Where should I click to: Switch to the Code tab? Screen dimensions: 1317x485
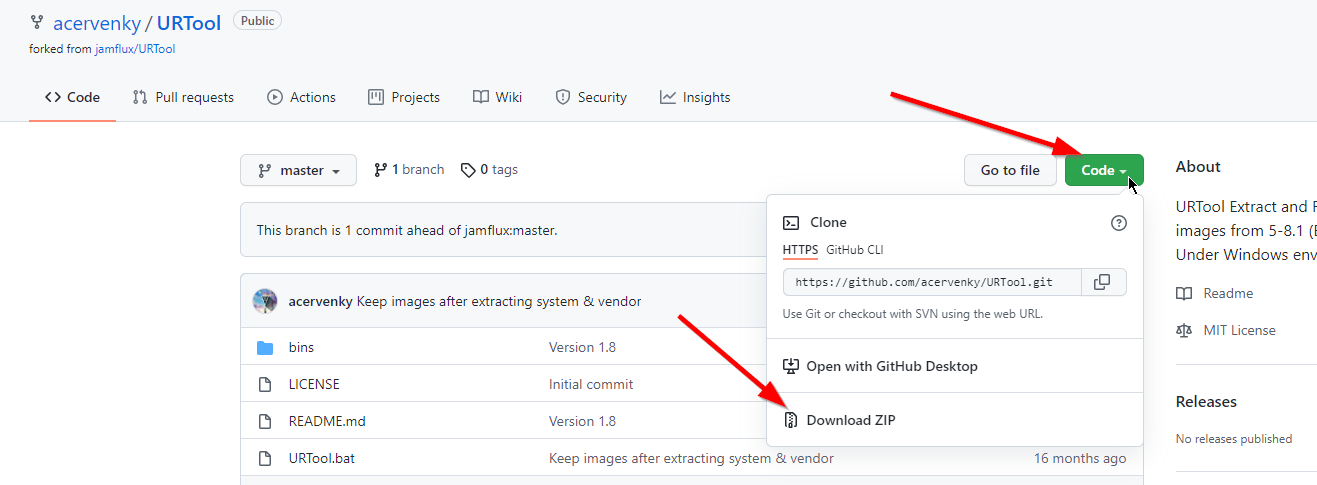coord(72,97)
